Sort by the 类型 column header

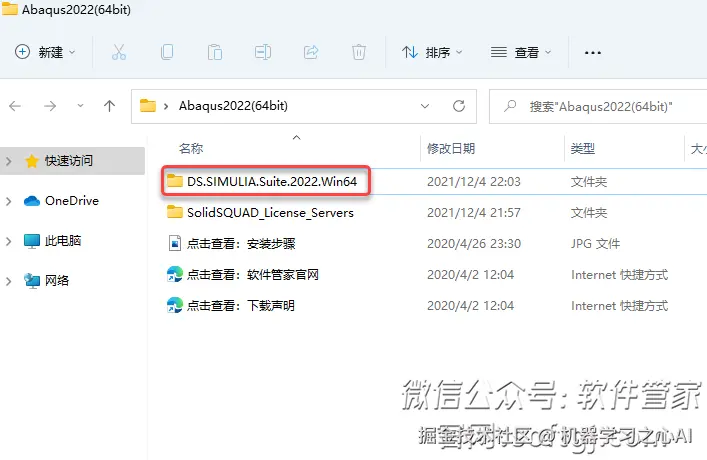[583, 148]
